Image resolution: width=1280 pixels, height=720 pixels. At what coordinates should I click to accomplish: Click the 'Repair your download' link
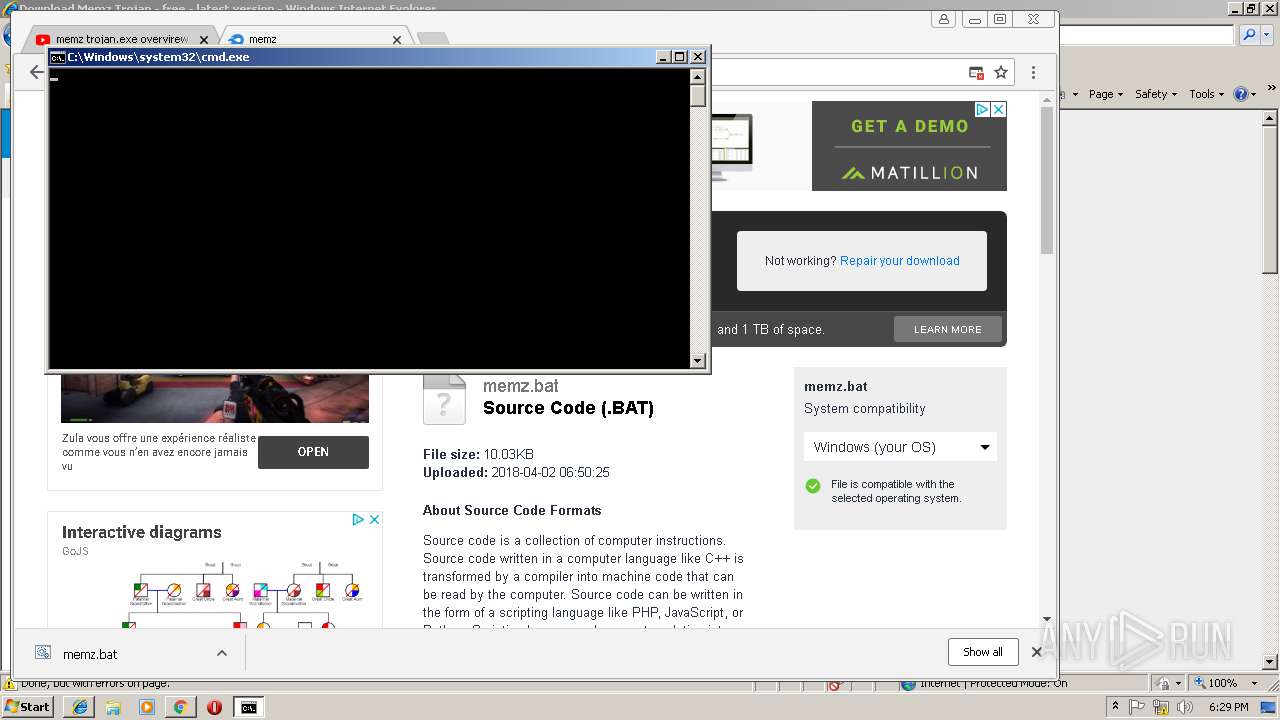[x=899, y=261]
